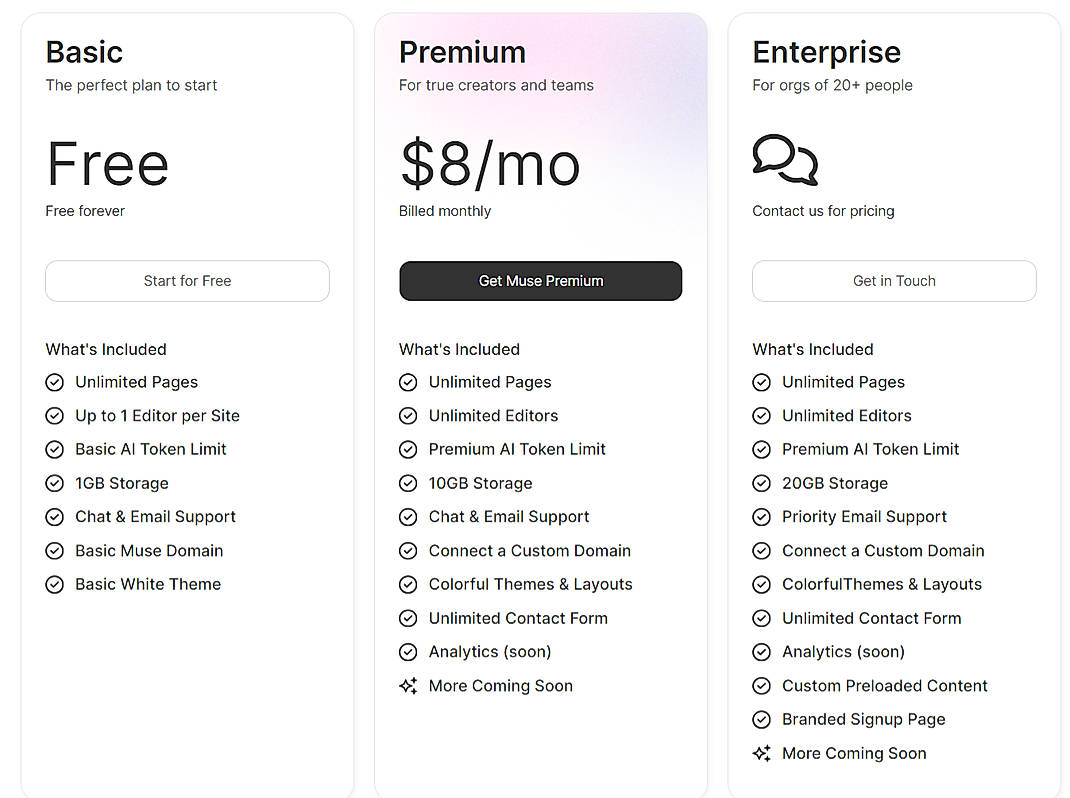Toggle the check beside Branded Signup Page
Screen dimensions: 1070x798
tap(762, 719)
